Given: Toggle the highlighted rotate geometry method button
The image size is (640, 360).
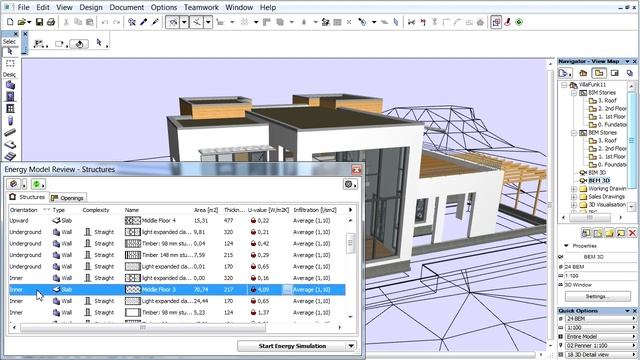Looking at the screenshot, I should tap(79, 44).
